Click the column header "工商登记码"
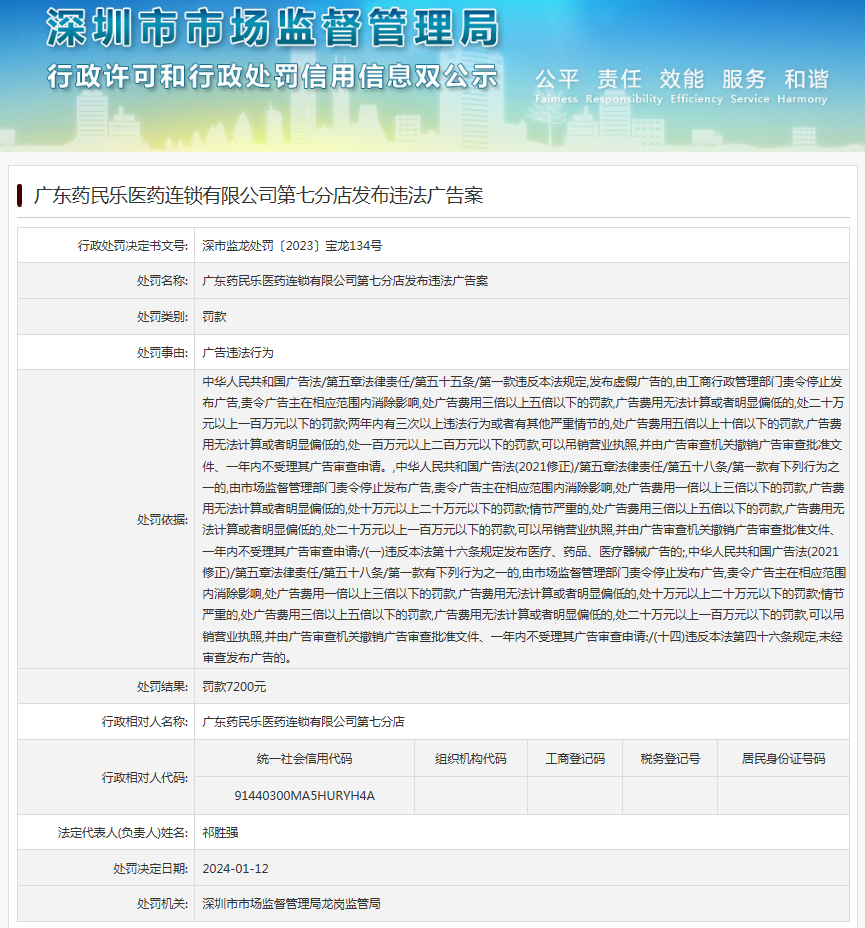Viewport: 865px width, 928px height. (575, 759)
